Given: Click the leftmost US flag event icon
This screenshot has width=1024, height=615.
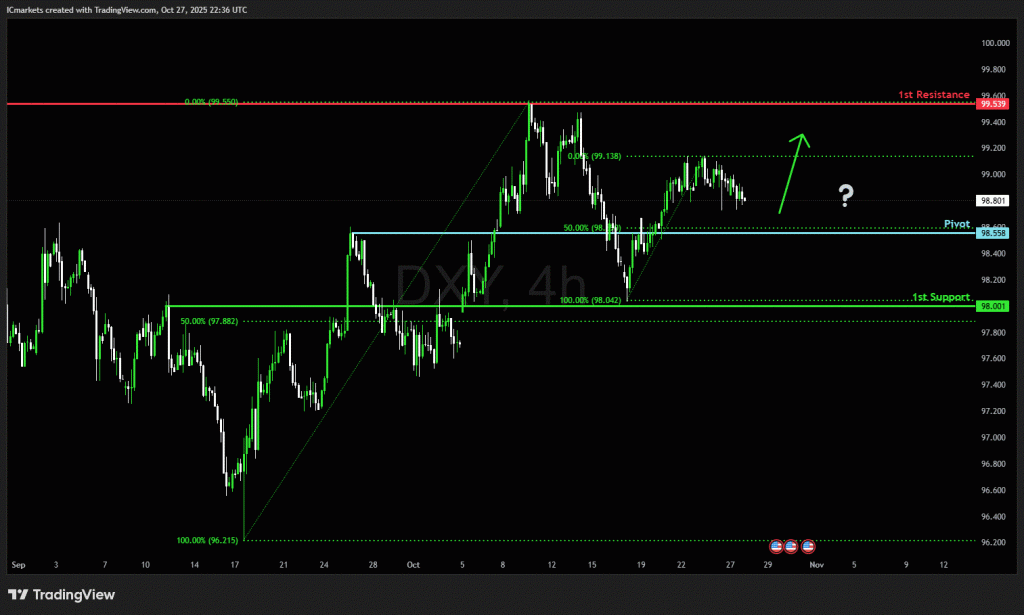Looking at the screenshot, I should point(775,547).
